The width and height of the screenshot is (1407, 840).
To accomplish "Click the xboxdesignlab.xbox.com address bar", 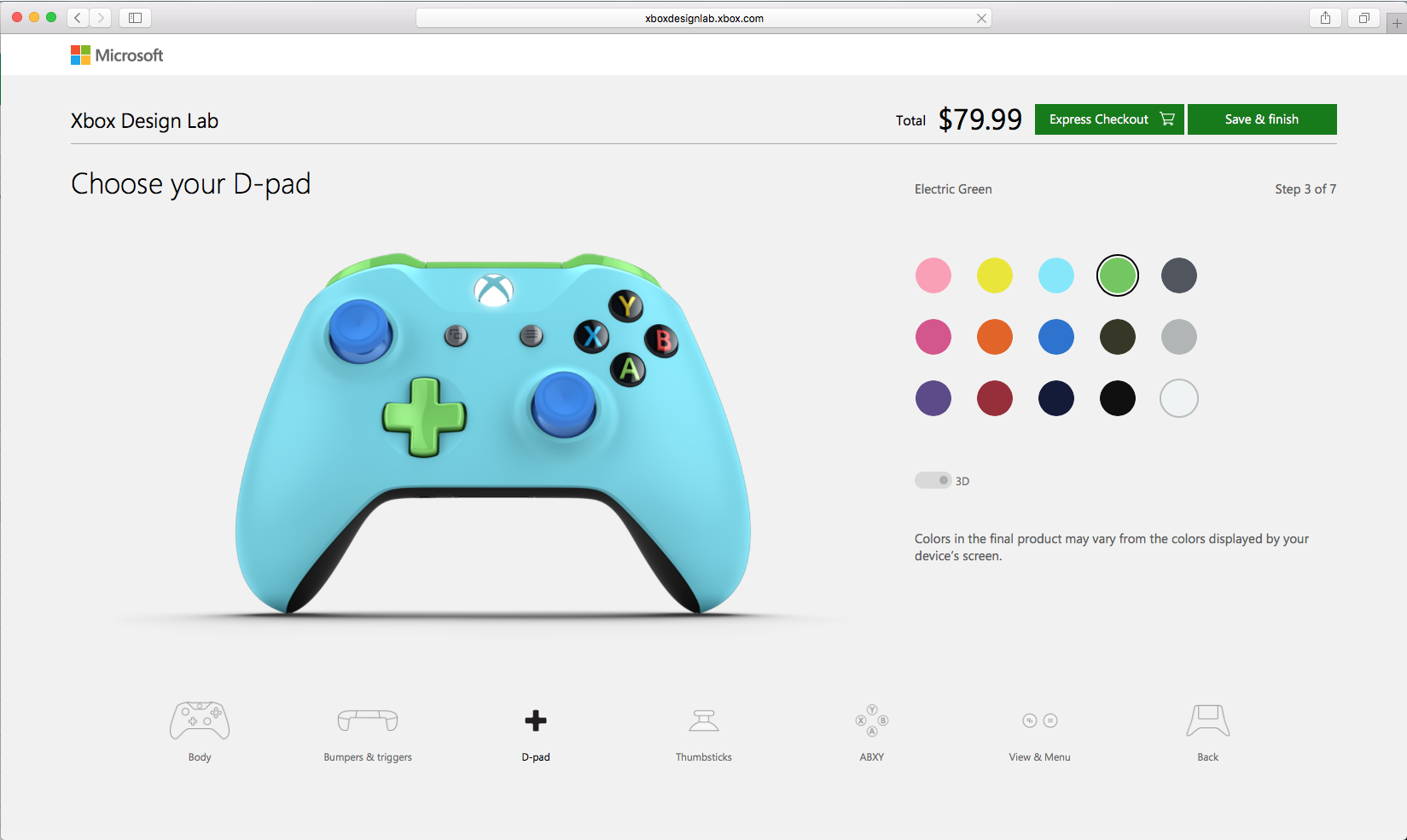I will point(704,18).
